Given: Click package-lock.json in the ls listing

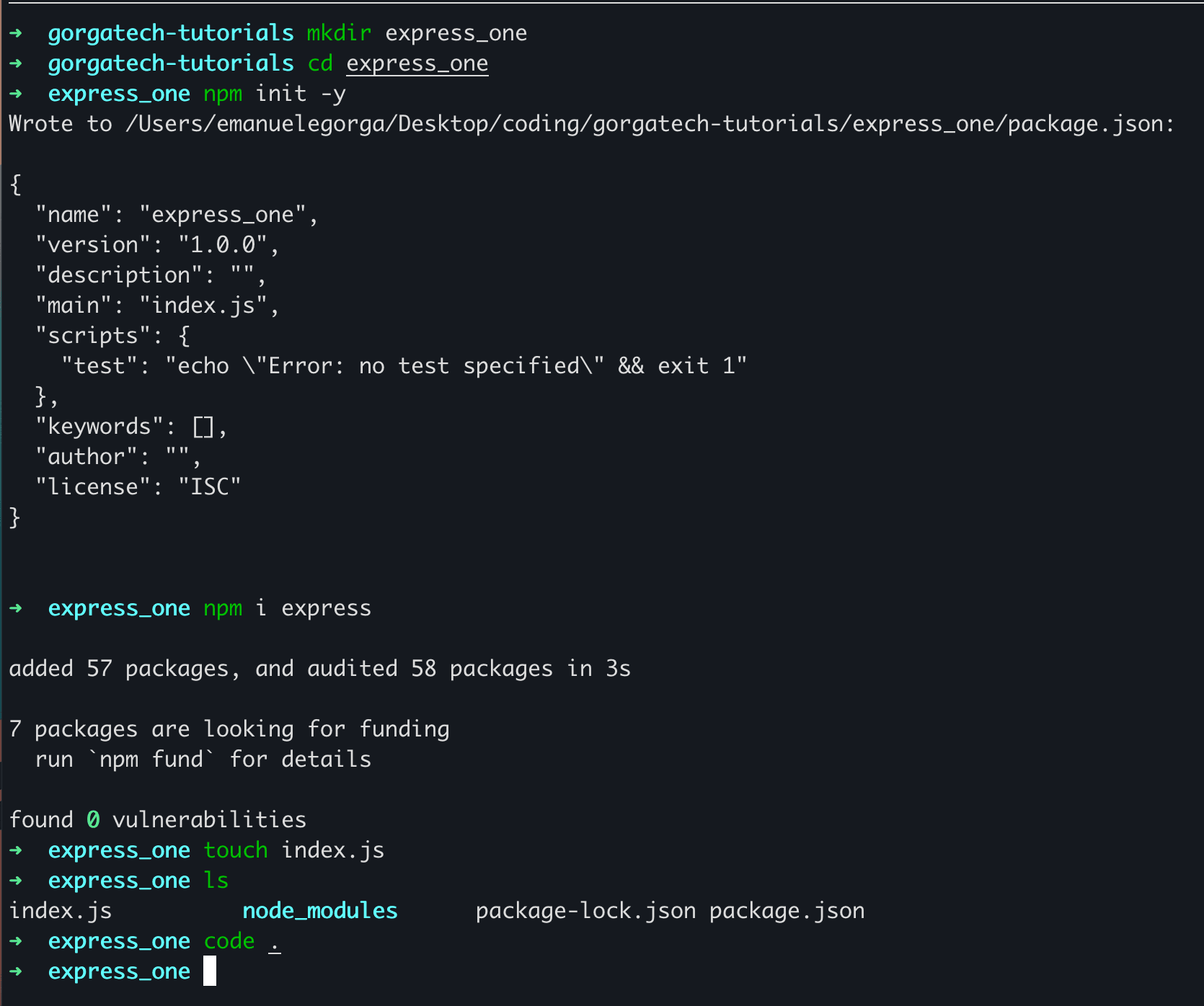Looking at the screenshot, I should point(585,911).
